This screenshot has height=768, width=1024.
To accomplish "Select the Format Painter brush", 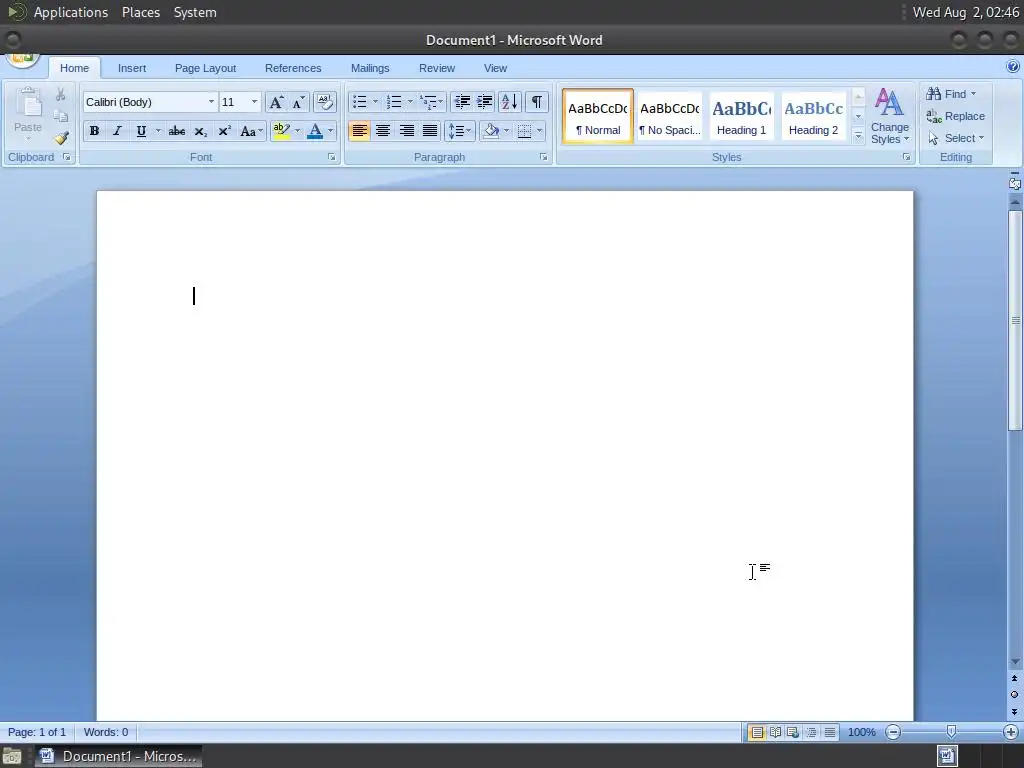I will click(61, 138).
